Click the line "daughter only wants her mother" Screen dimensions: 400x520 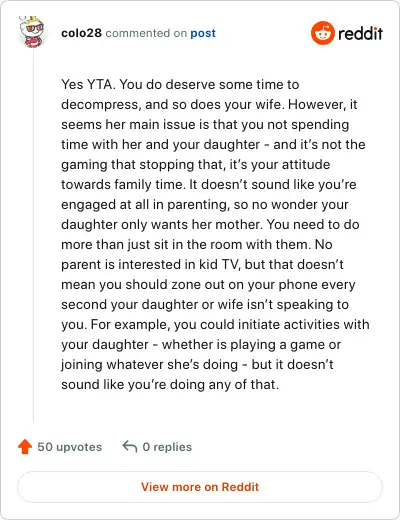point(210,224)
